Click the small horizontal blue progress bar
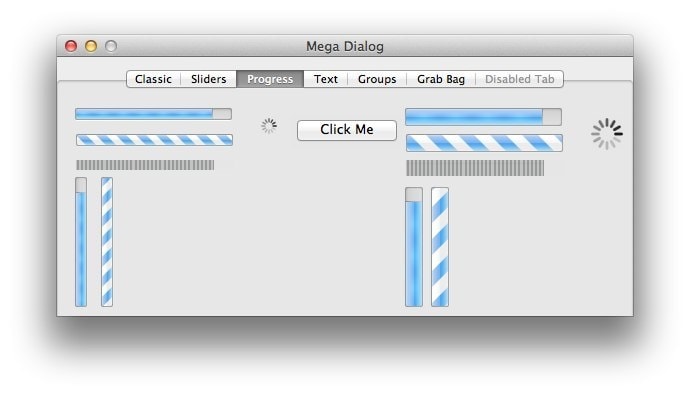Viewport: 690px width, 395px height. pyautogui.click(x=154, y=114)
